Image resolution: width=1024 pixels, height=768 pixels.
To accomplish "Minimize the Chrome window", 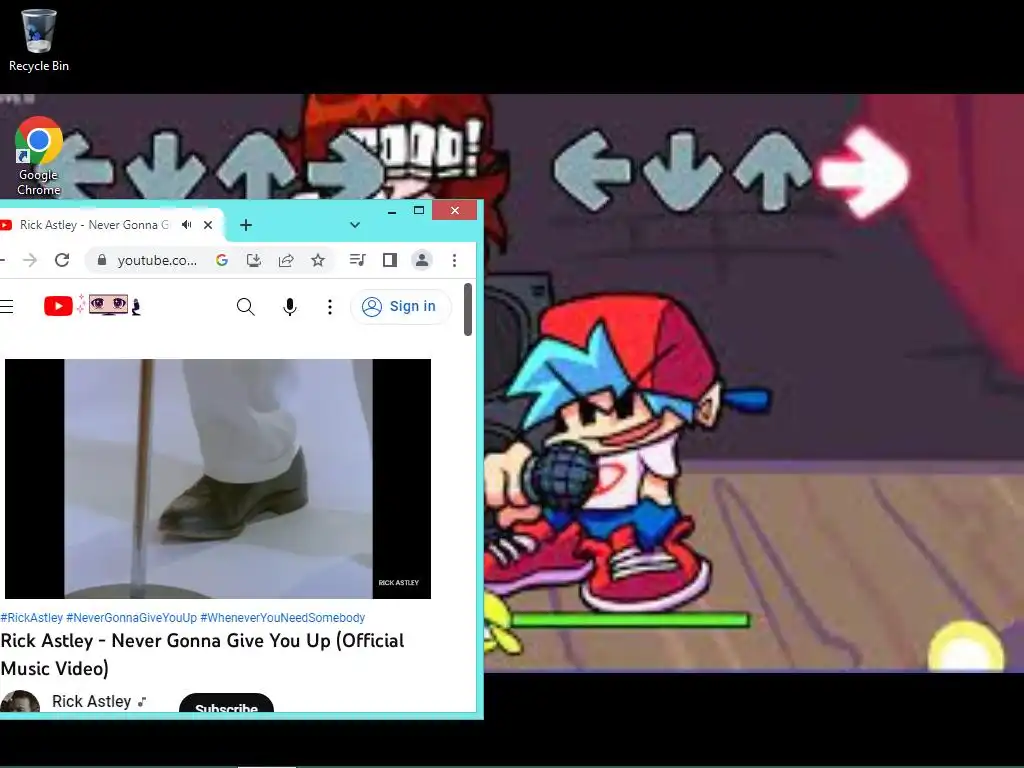I will (x=392, y=211).
